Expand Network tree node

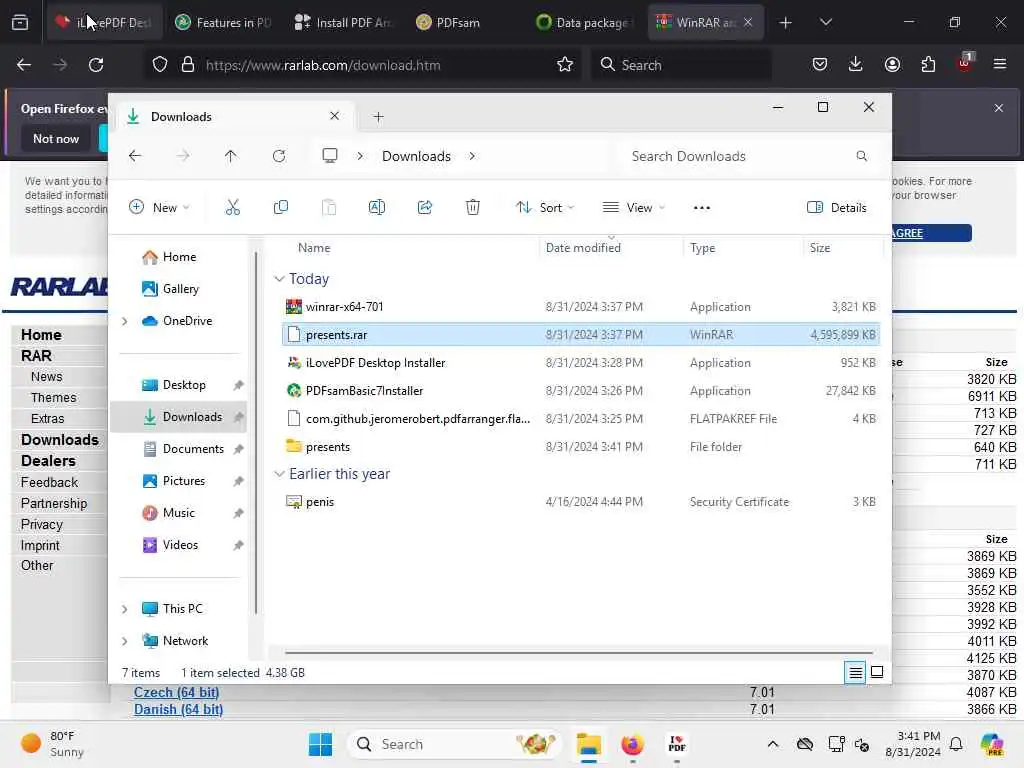click(125, 641)
